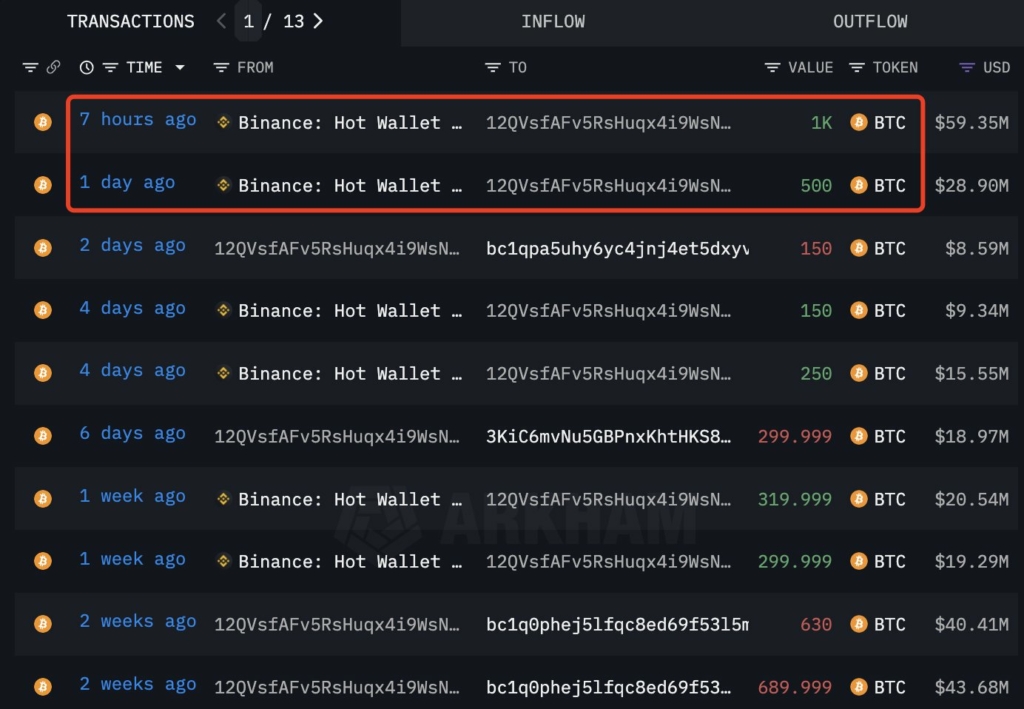The image size is (1024, 709).
Task: Open sender address 12QVsfAFv5RsHuqx4i9WsN on 2 days ago row
Action: (337, 249)
